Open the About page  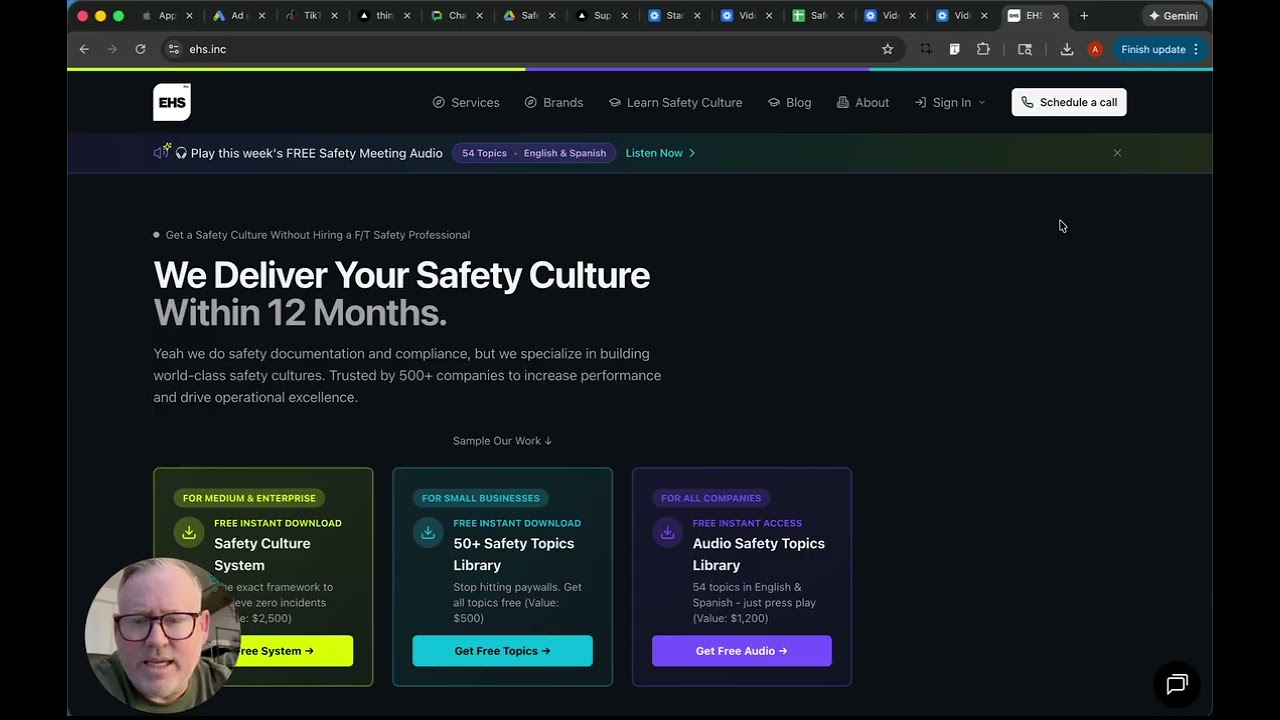tap(863, 102)
